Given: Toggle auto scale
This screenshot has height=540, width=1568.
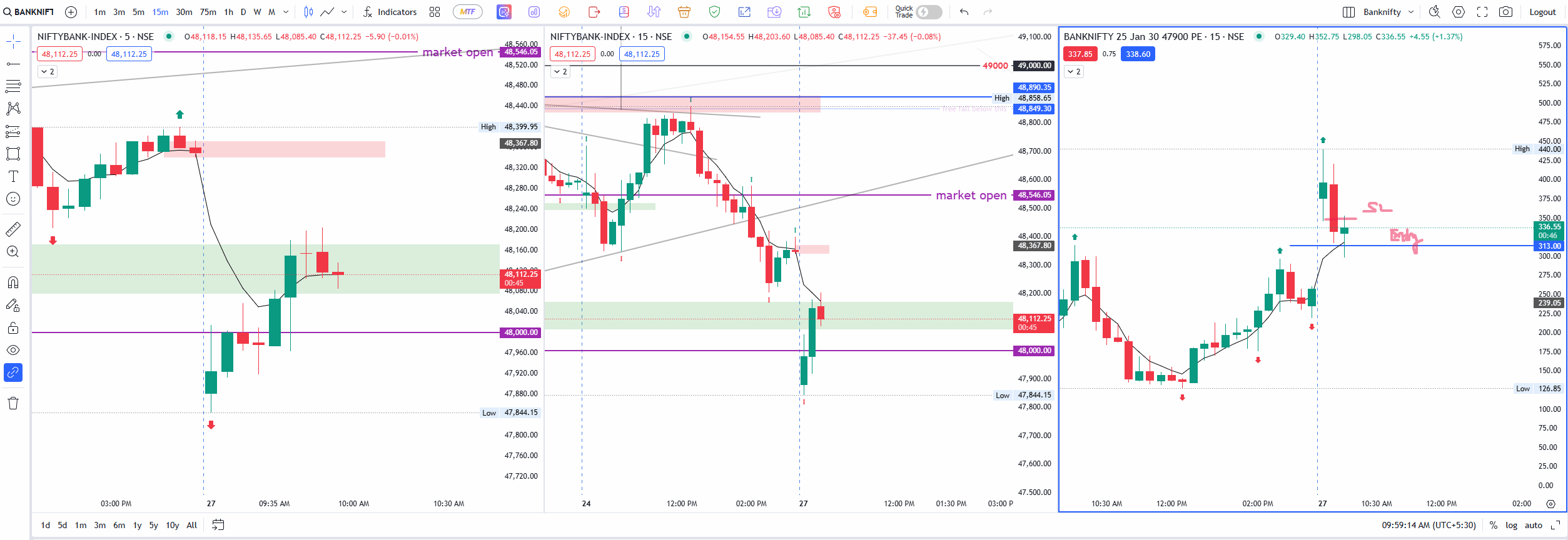Looking at the screenshot, I should point(1534,525).
